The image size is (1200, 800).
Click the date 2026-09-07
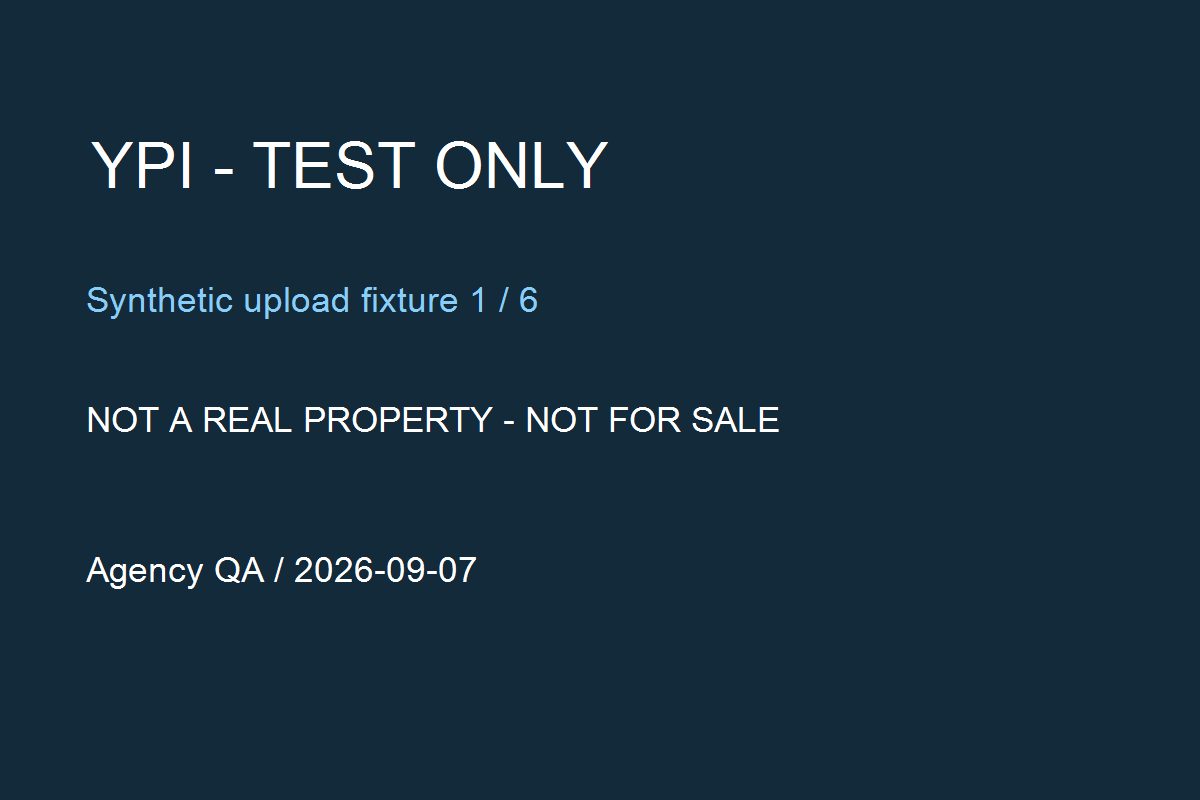click(x=385, y=570)
